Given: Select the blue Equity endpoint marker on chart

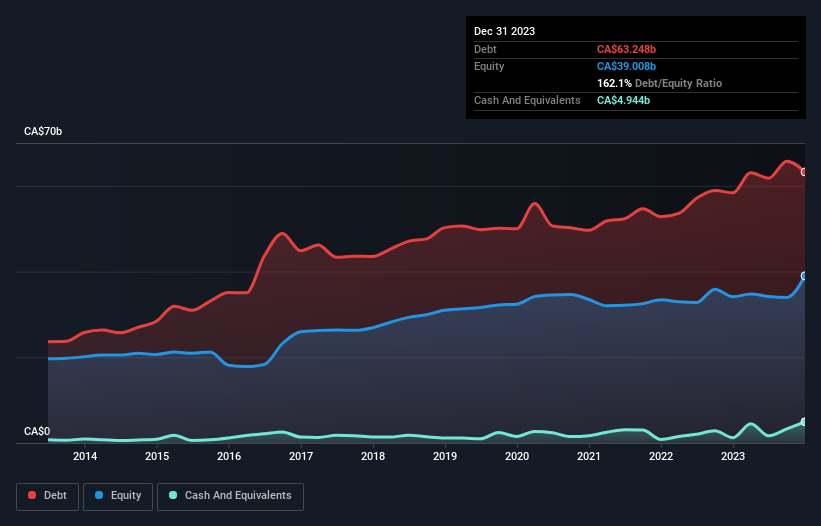Looking at the screenshot, I should [x=804, y=276].
